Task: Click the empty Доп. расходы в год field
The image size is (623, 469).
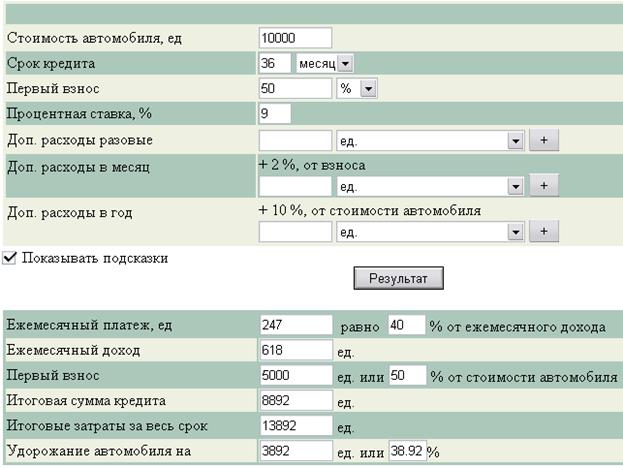Action: [x=294, y=232]
